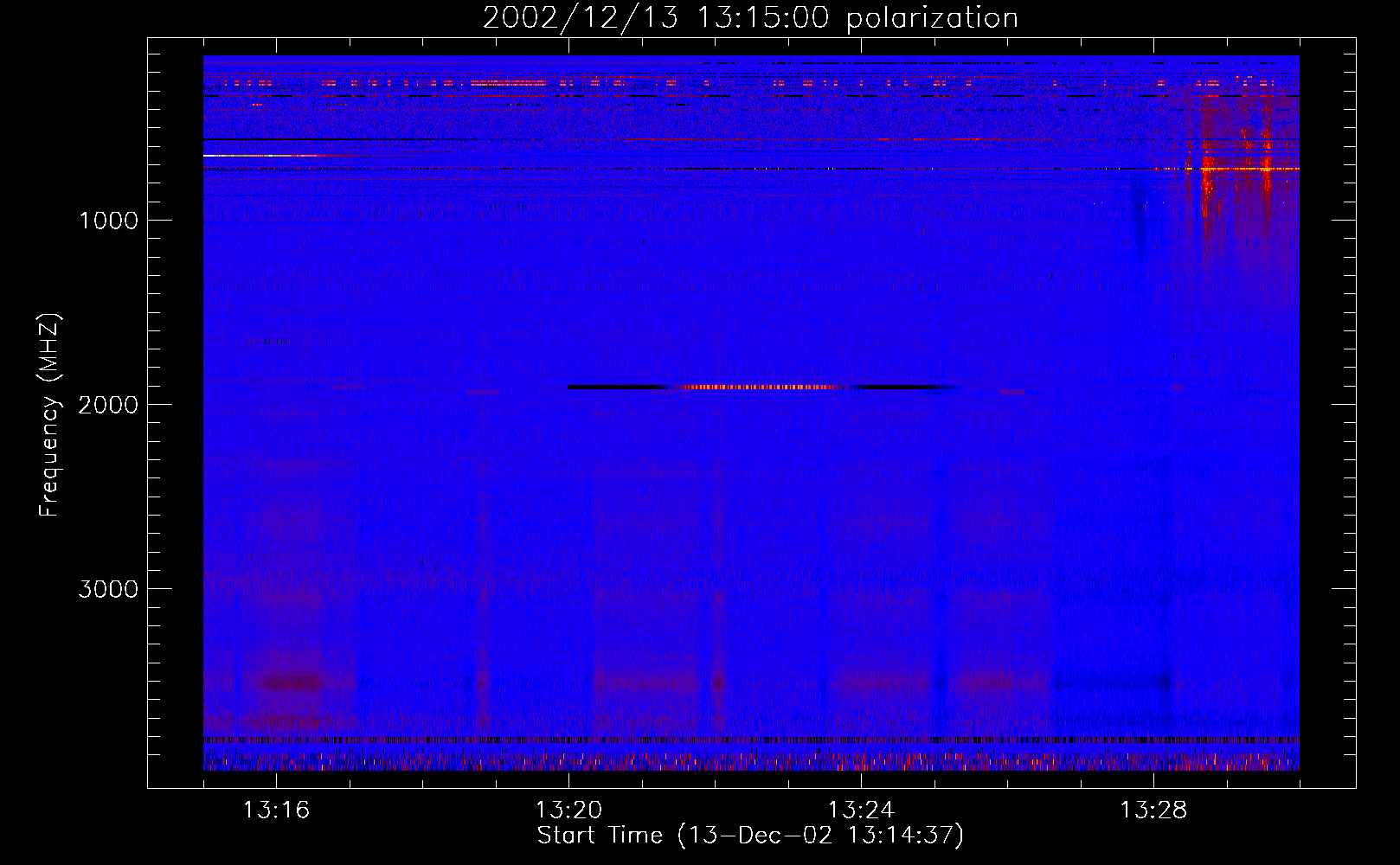Click the "1000" frequency tick label
1400x865 pixels.
[108, 221]
